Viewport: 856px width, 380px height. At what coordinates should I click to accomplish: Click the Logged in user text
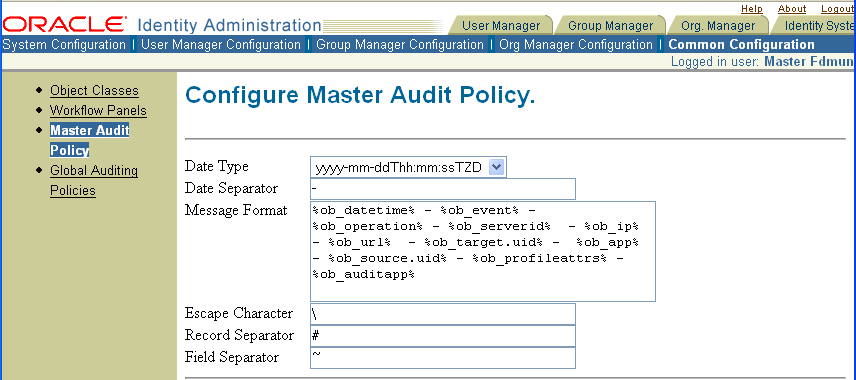point(763,61)
